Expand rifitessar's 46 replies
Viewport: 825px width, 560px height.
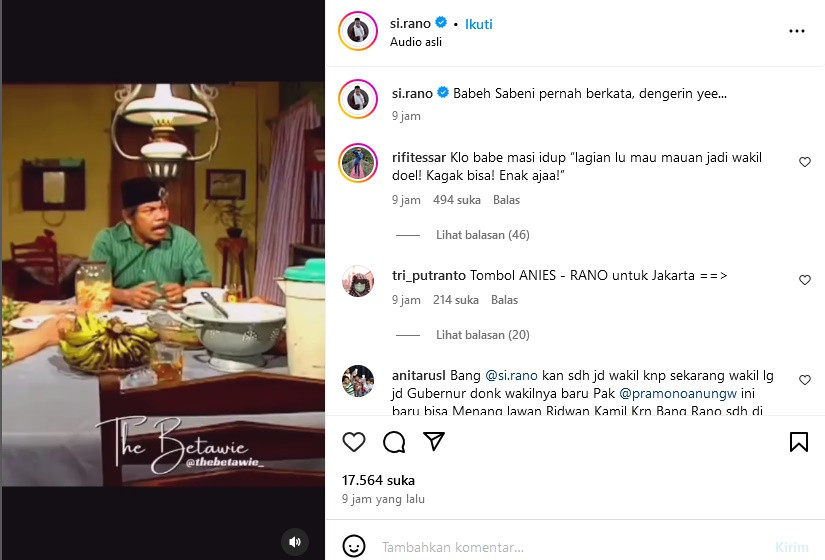(x=482, y=235)
